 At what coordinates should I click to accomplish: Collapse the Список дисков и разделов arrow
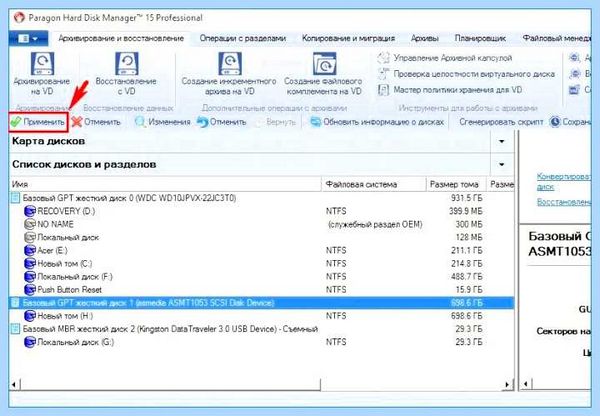502,165
